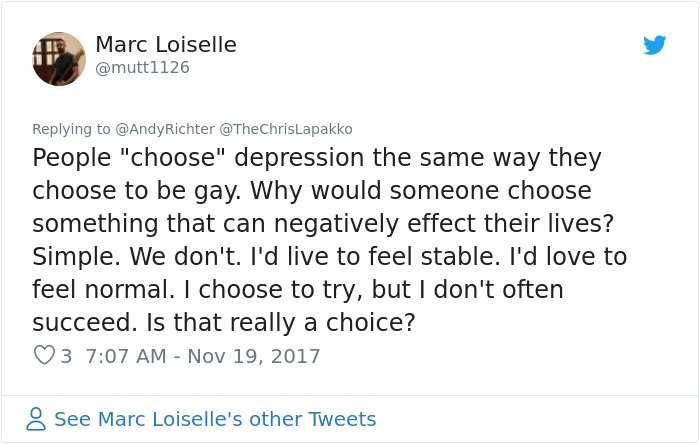Click the display name Marc Loiselle
The width and height of the screenshot is (700, 444).
(166, 44)
